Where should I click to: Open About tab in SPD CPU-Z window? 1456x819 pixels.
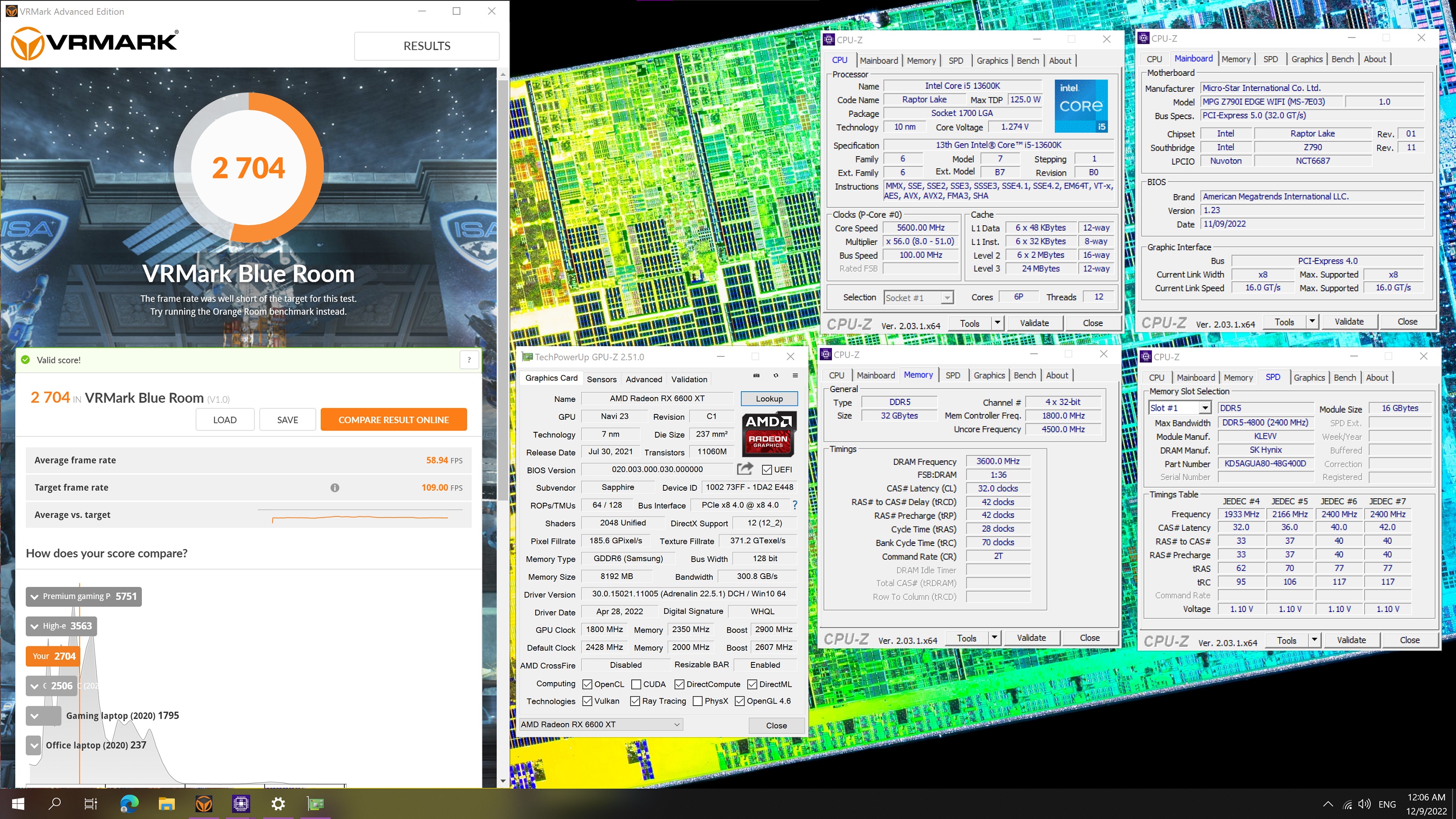click(1377, 377)
